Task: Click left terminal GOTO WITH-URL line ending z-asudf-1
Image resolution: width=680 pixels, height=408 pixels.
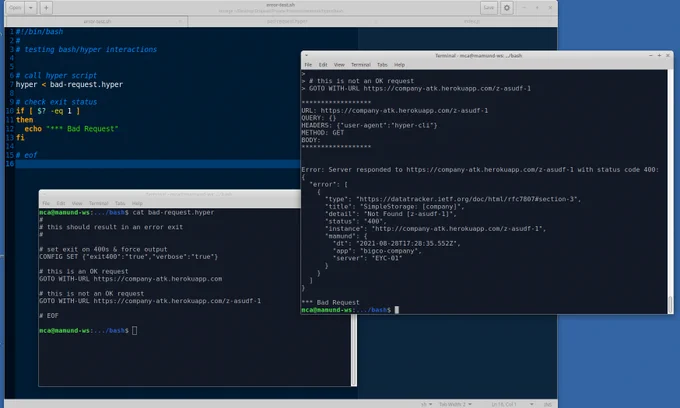Action: point(150,301)
